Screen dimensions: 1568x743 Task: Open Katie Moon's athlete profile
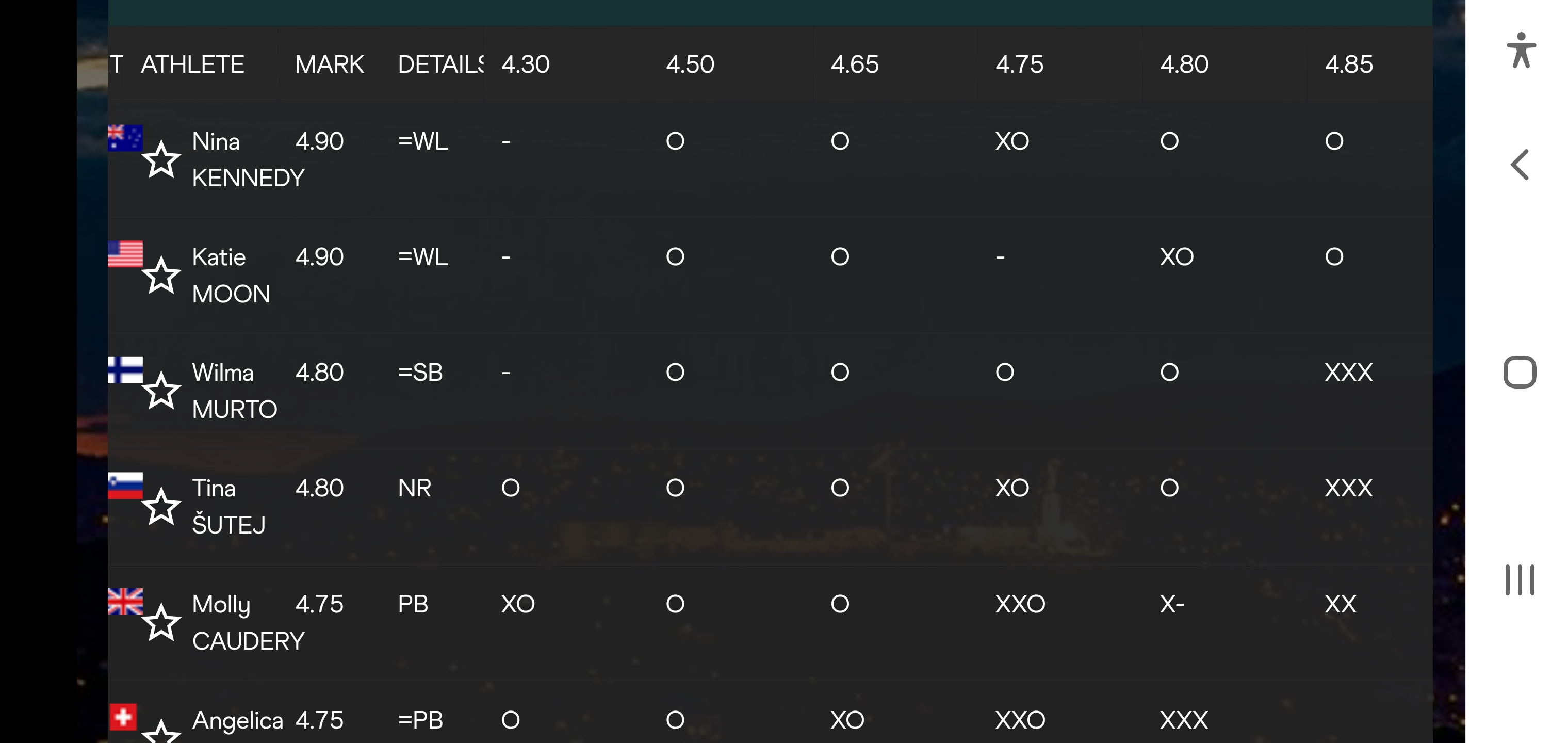[x=231, y=276]
